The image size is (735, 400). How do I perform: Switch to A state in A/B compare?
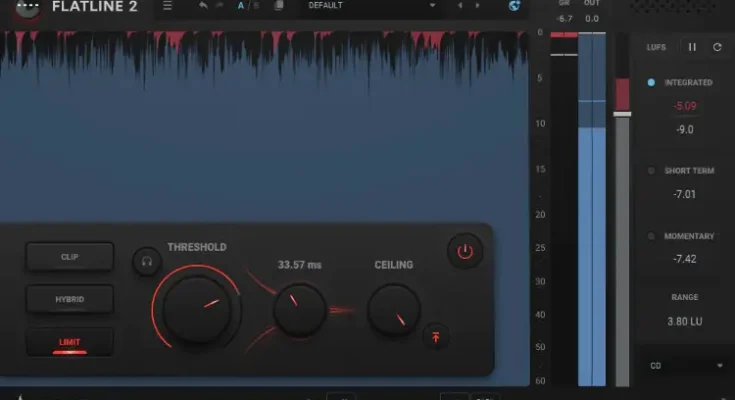(x=241, y=6)
